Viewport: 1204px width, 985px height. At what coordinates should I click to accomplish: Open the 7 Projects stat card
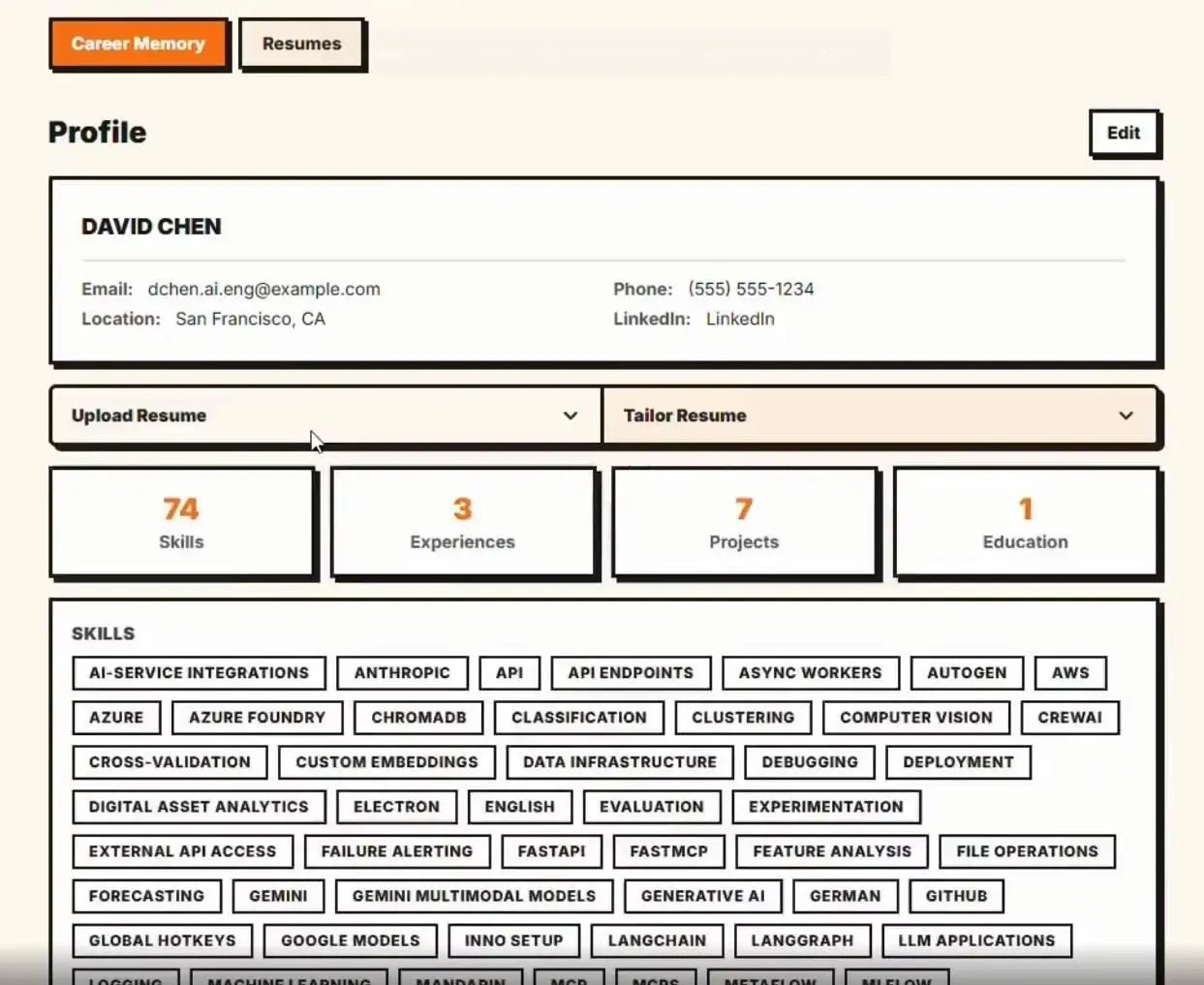point(744,522)
